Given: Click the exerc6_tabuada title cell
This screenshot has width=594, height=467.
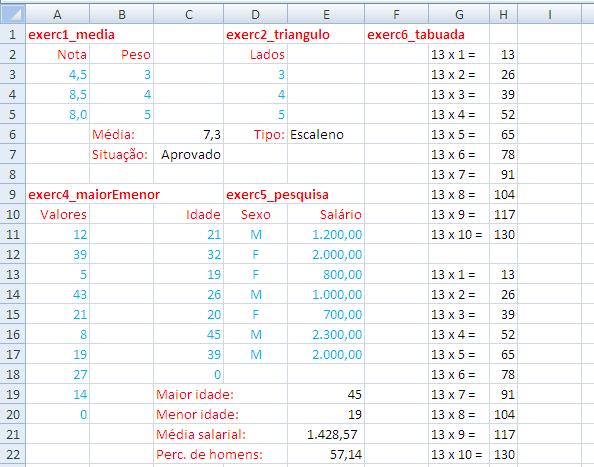Looking at the screenshot, I should click(x=396, y=34).
